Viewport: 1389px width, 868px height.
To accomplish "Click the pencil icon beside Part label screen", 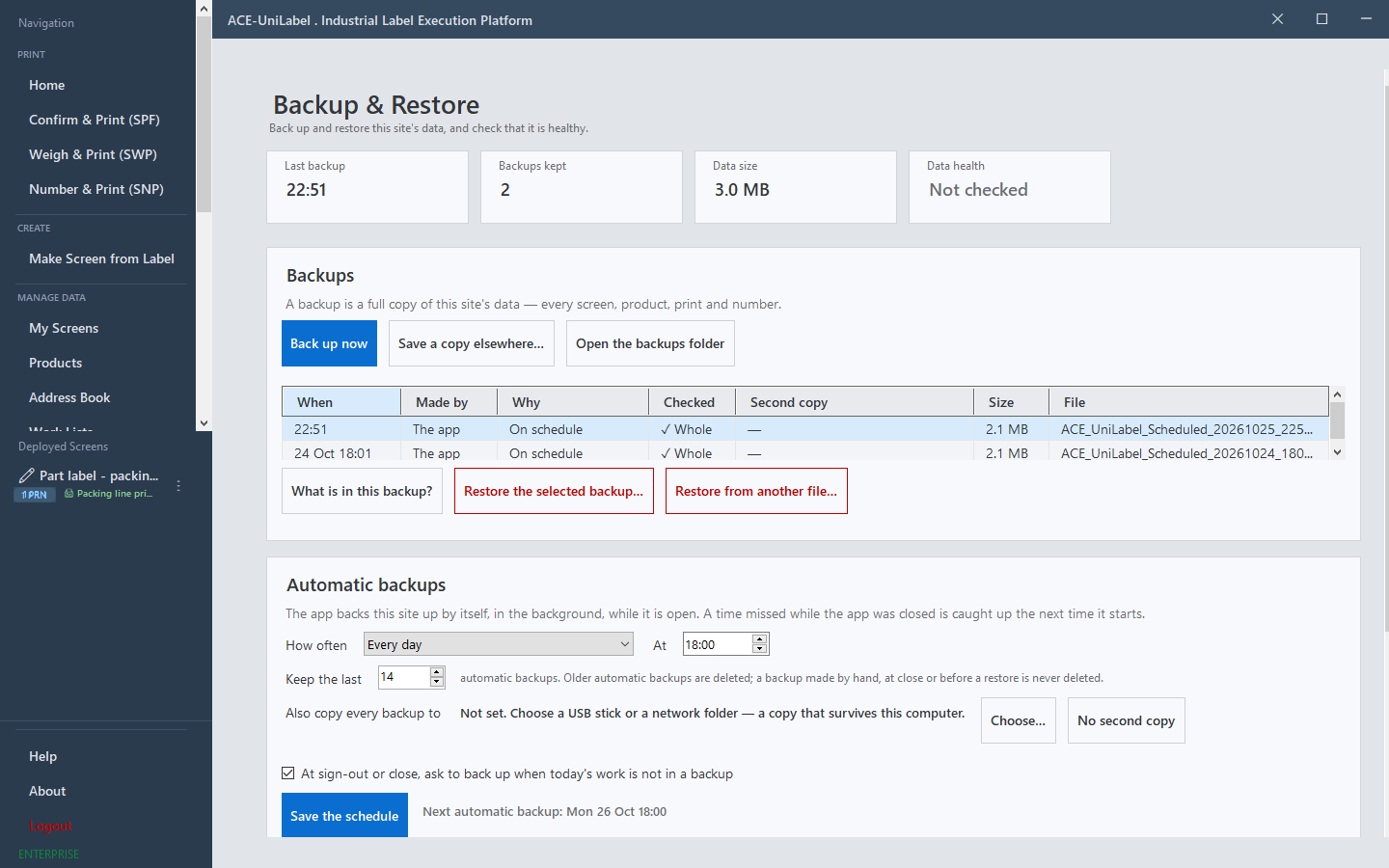I will pos(27,475).
